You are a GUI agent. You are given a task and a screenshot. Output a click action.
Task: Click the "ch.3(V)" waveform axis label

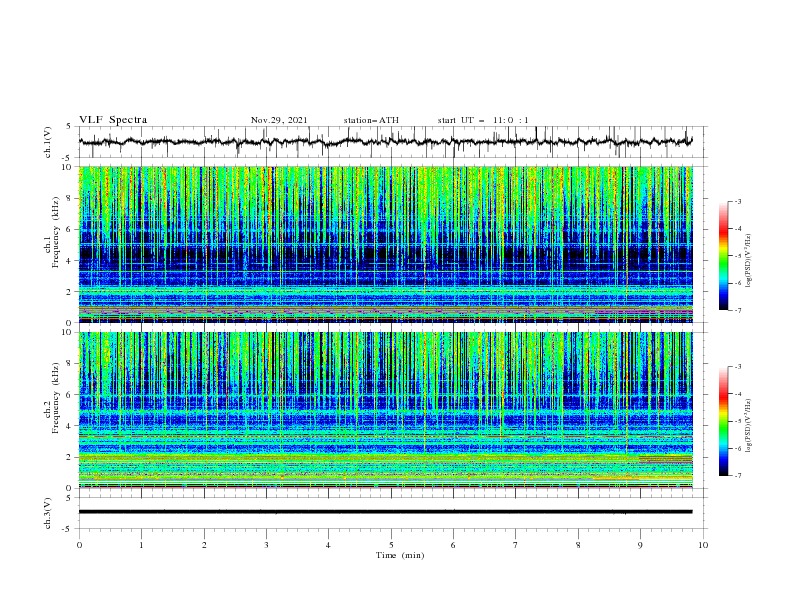pos(48,513)
